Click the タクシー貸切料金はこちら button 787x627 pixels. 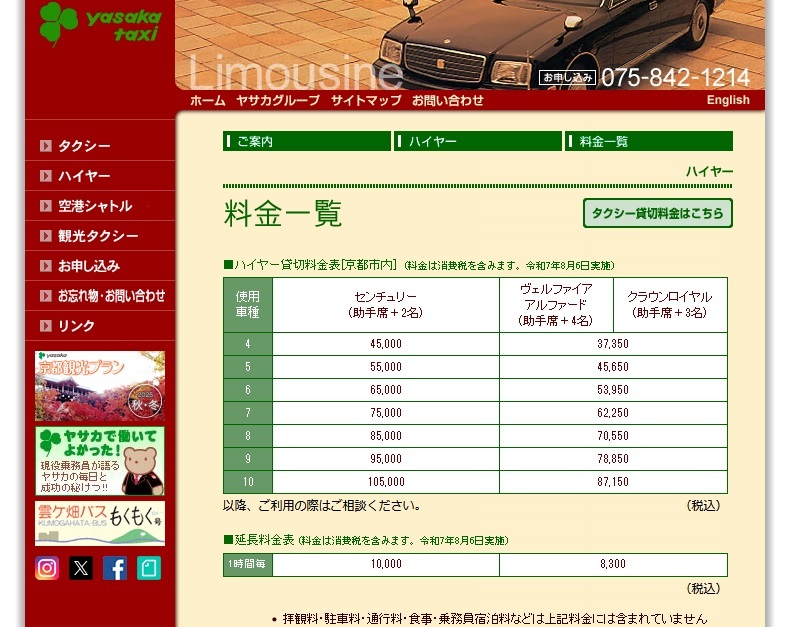click(x=658, y=213)
